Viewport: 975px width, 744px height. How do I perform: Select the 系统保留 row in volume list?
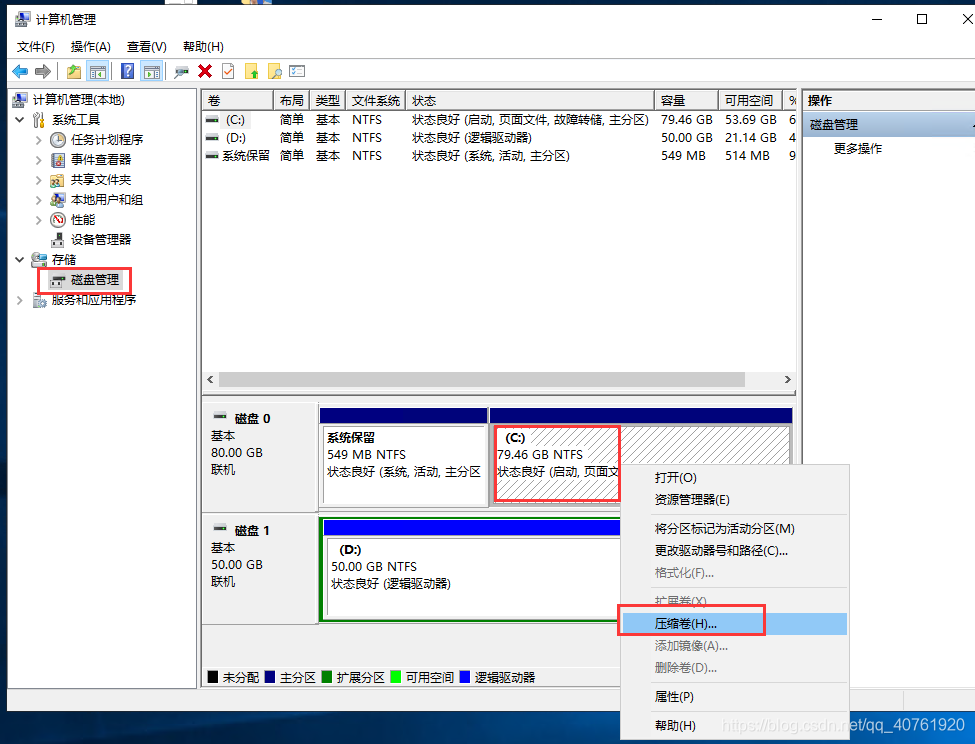tap(499, 155)
